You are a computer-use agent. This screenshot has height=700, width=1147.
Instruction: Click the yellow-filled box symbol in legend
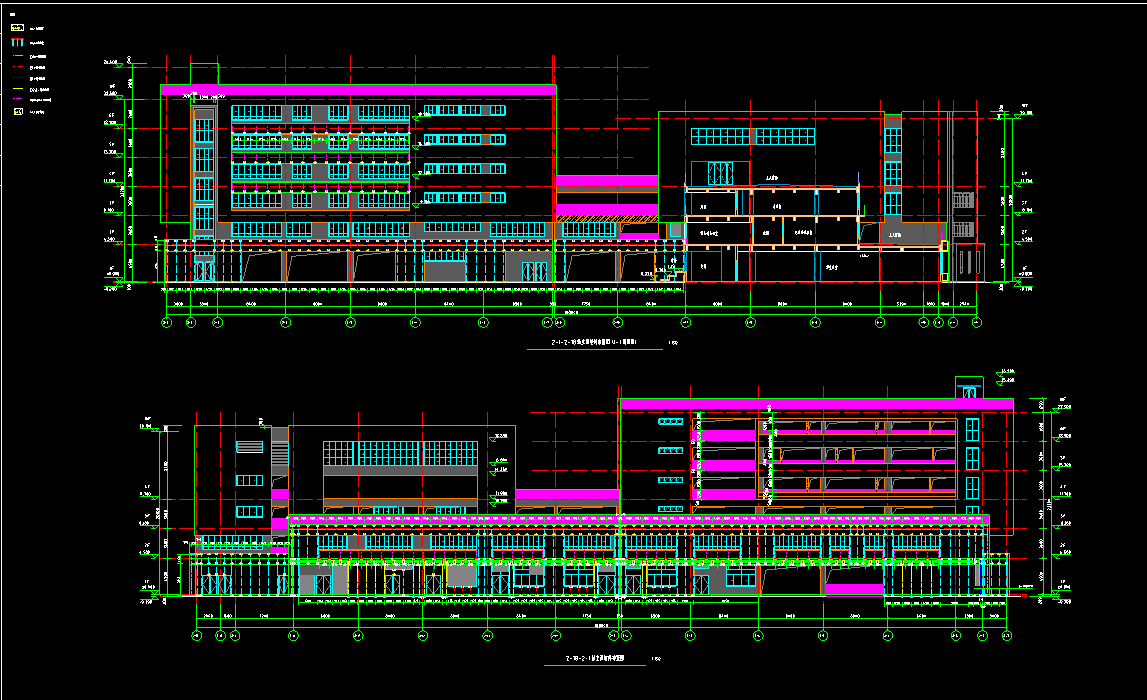[x=17, y=29]
